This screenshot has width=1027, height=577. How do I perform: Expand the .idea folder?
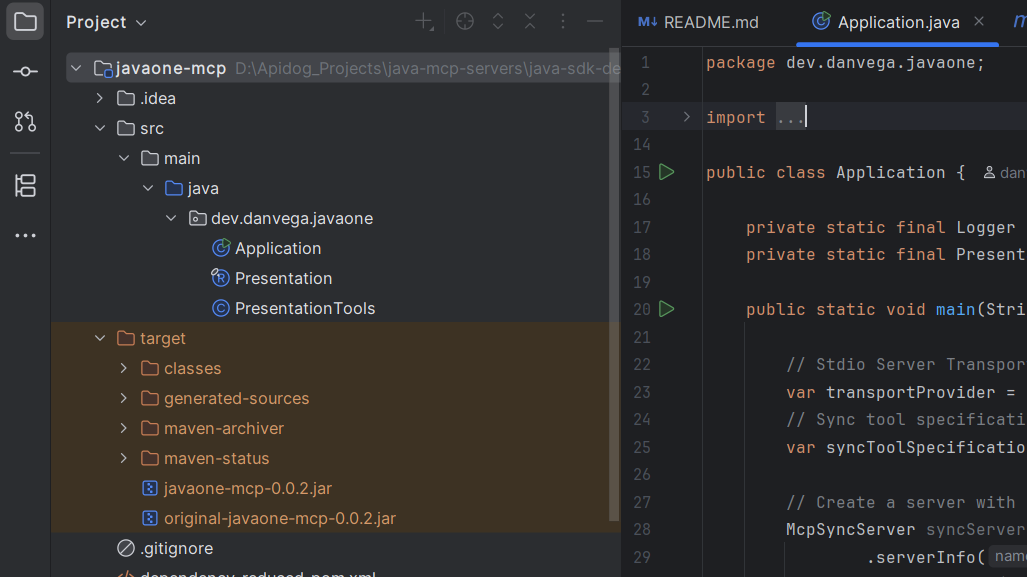point(100,98)
